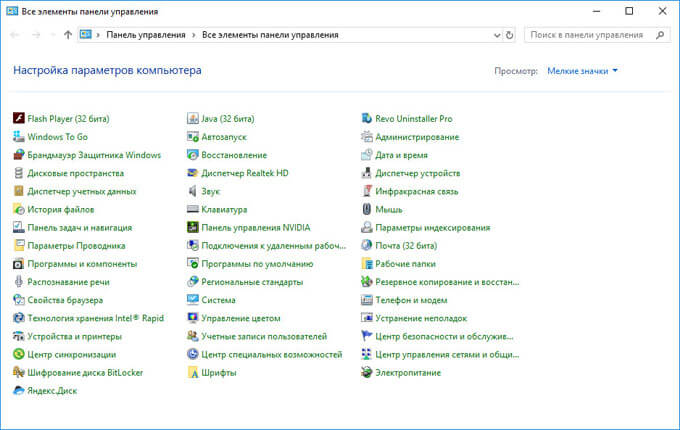Open the Администрирование icon
The width and height of the screenshot is (680, 430).
(x=366, y=137)
